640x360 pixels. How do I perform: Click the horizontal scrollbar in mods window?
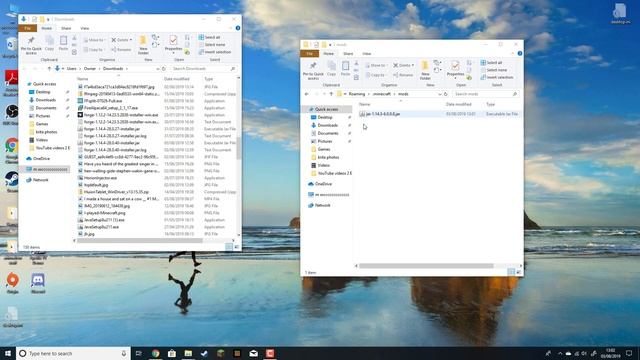[426, 266]
